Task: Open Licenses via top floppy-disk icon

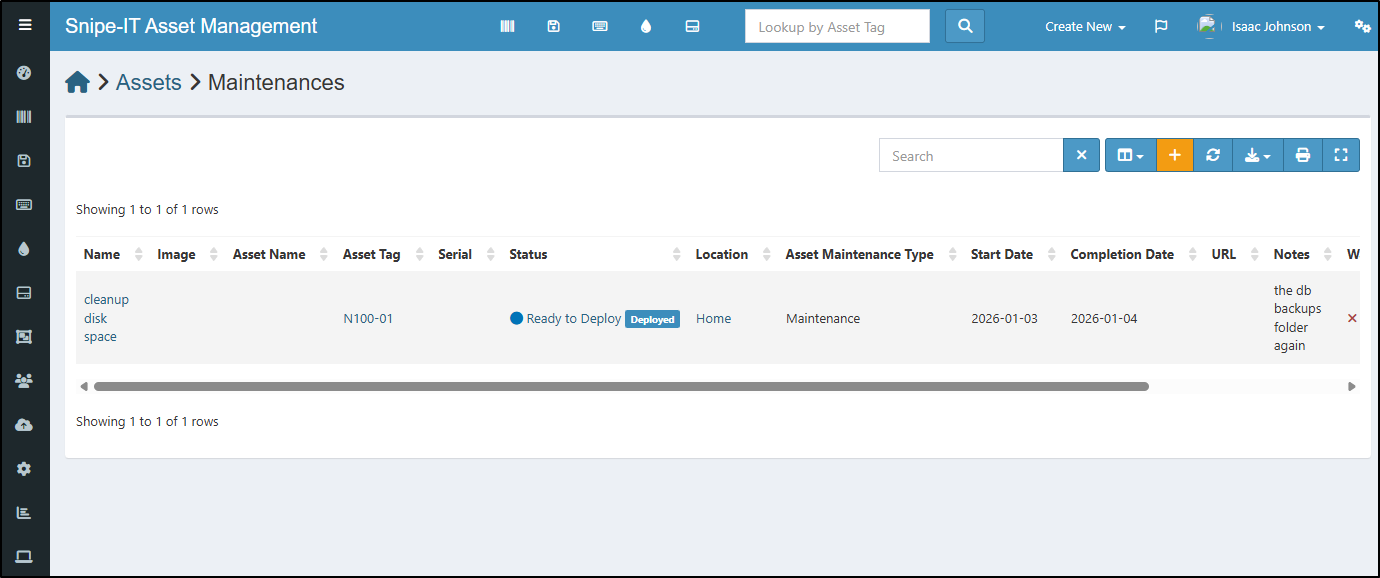Action: (x=553, y=27)
